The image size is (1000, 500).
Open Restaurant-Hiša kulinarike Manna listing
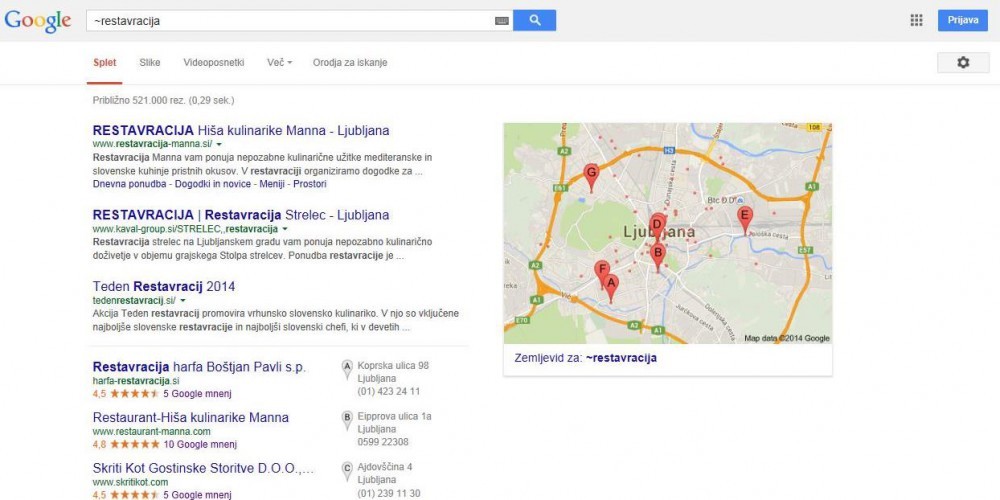[x=191, y=418]
